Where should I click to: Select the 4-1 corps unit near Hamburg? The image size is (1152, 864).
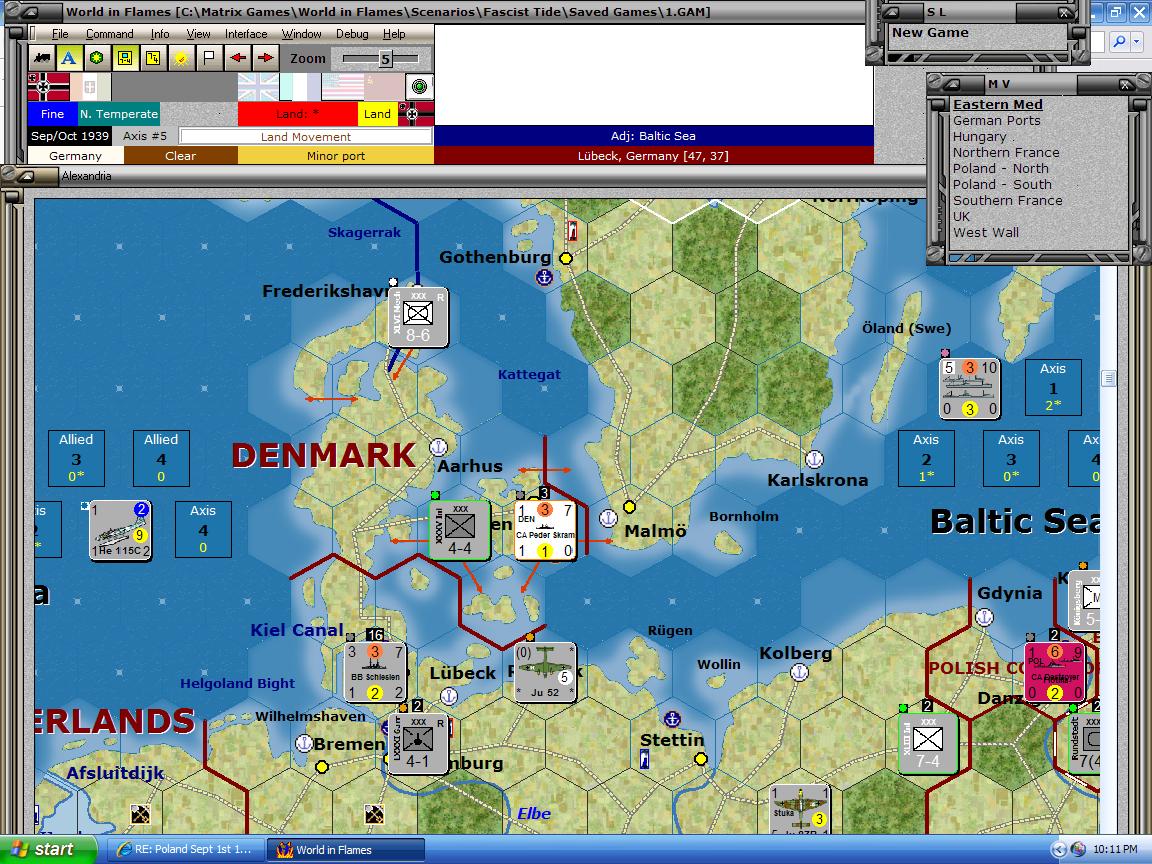pyautogui.click(x=418, y=743)
